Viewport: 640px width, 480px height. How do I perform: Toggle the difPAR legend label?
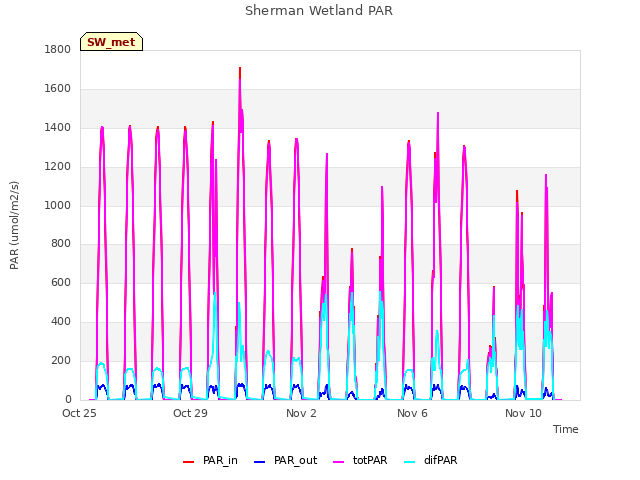(x=440, y=460)
